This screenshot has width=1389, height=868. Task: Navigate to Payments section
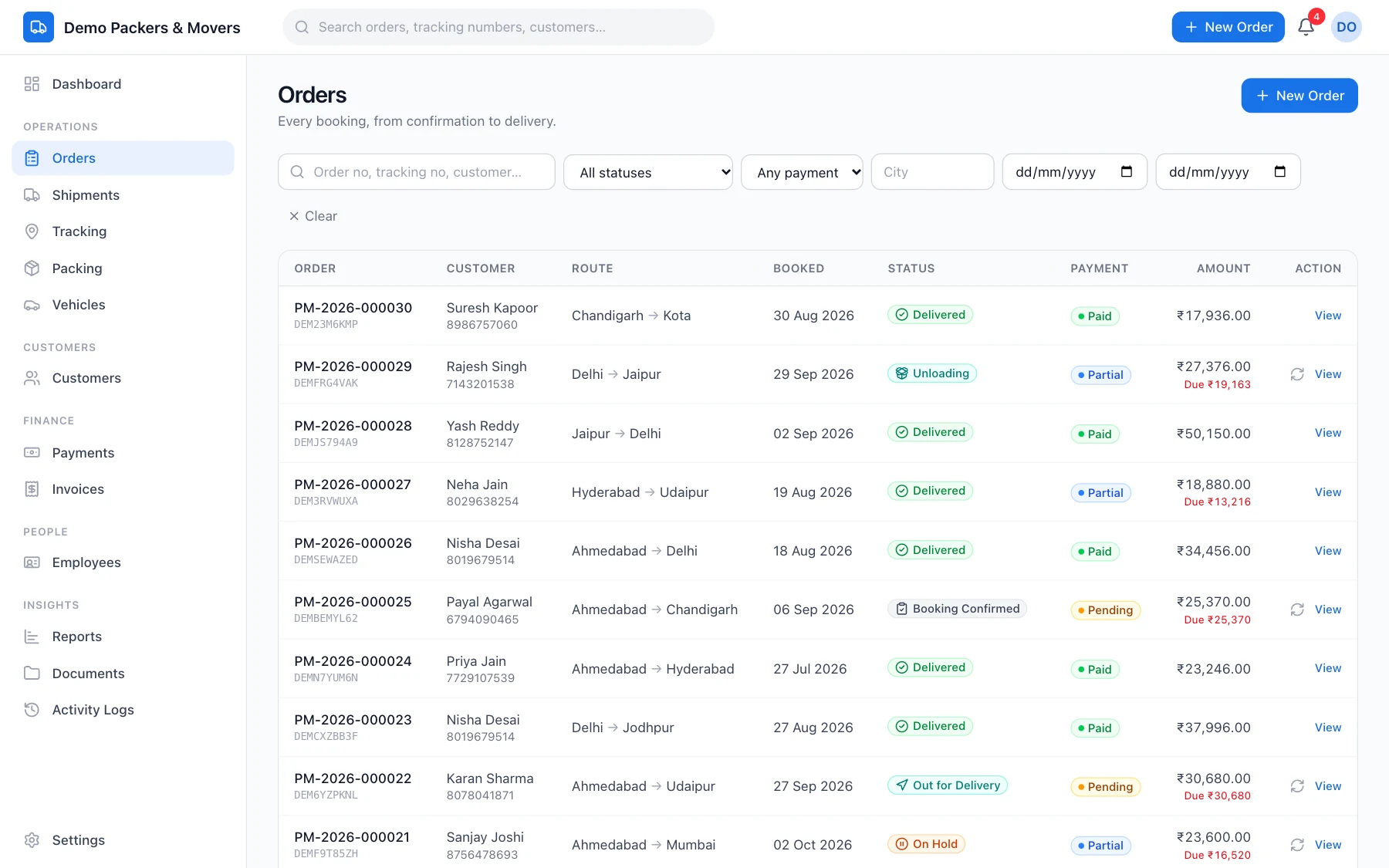click(123, 453)
